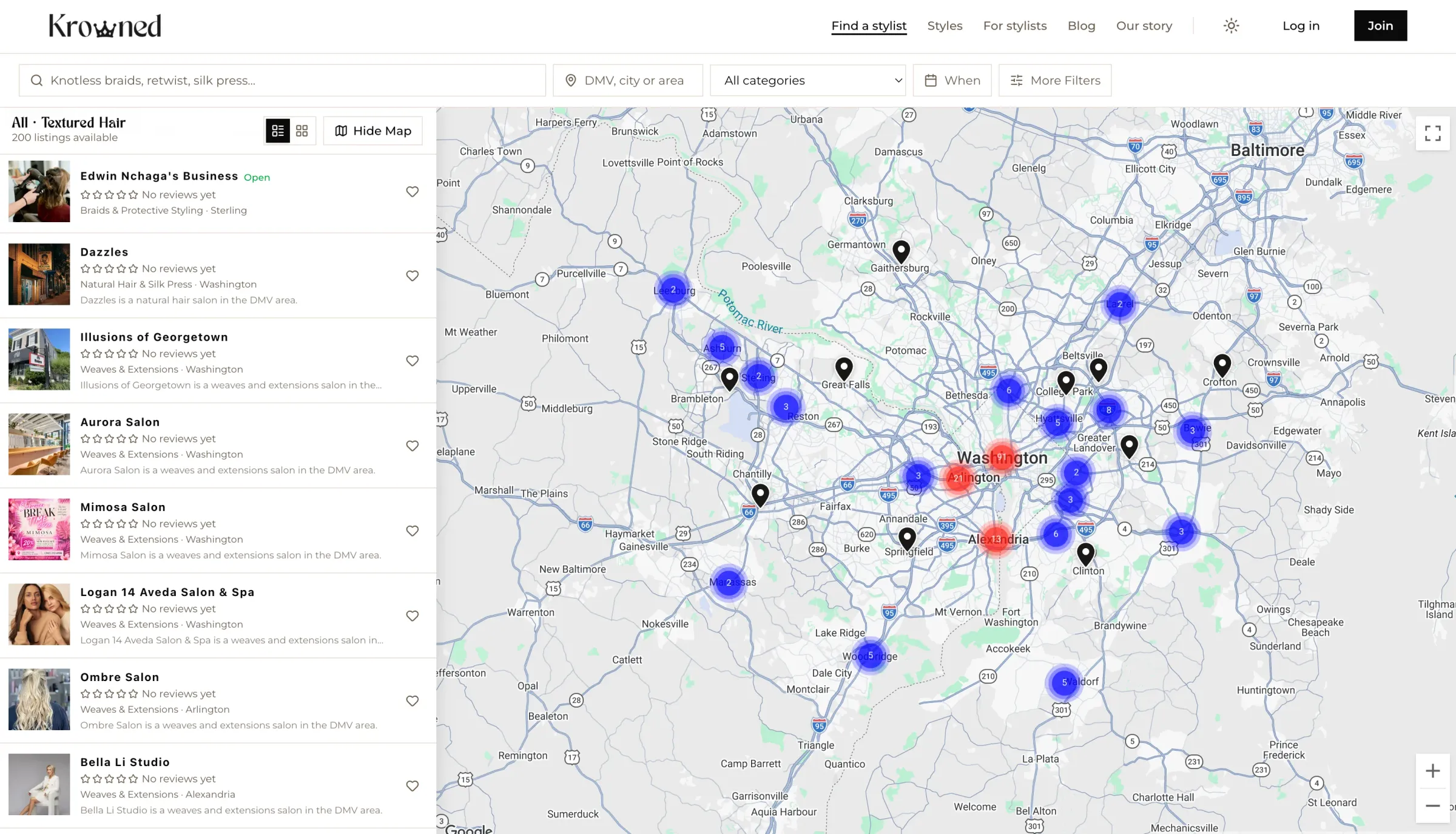
Task: Open the Bowie cluster of 3 listings
Action: pos(1192,430)
